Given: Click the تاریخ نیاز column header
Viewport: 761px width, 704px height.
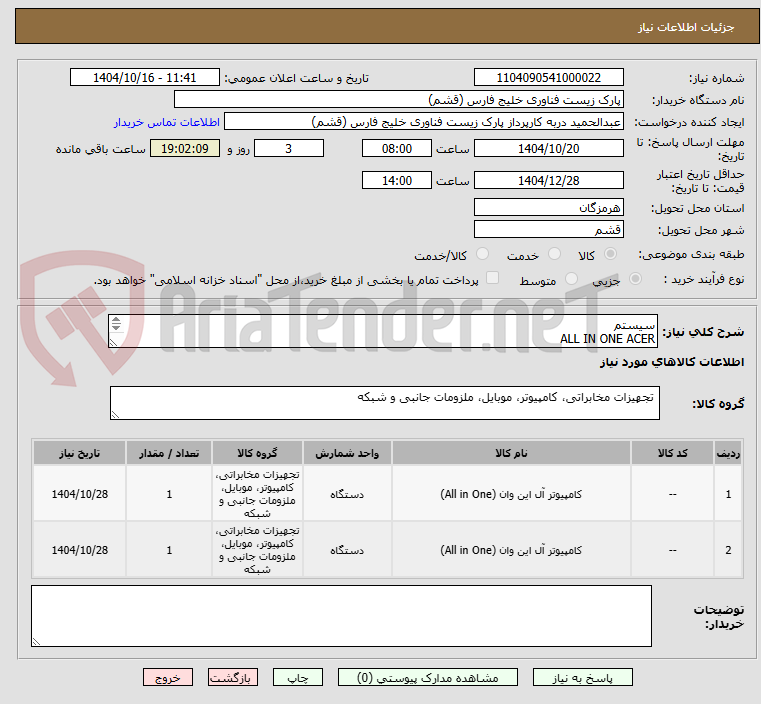Looking at the screenshot, I should (80, 453).
